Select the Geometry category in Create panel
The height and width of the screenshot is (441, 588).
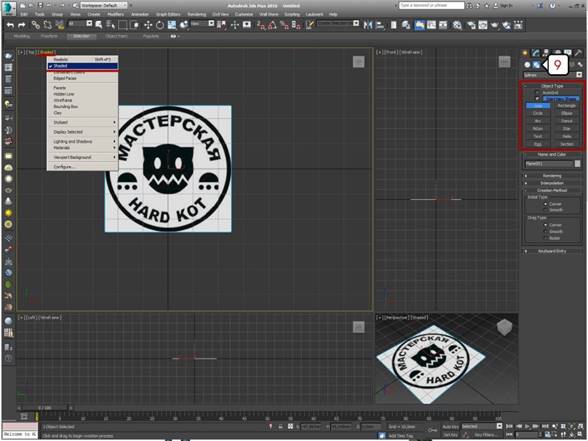point(527,64)
